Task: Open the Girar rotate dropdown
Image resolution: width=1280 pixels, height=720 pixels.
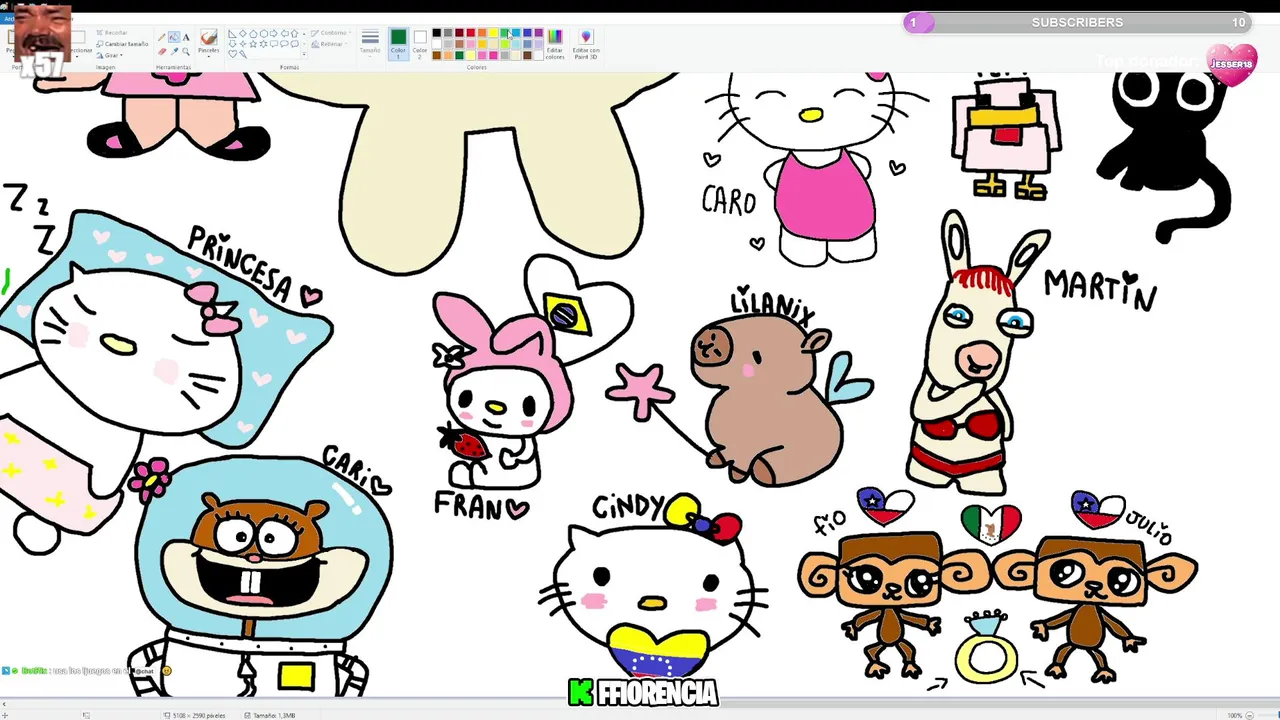Action: [109, 55]
